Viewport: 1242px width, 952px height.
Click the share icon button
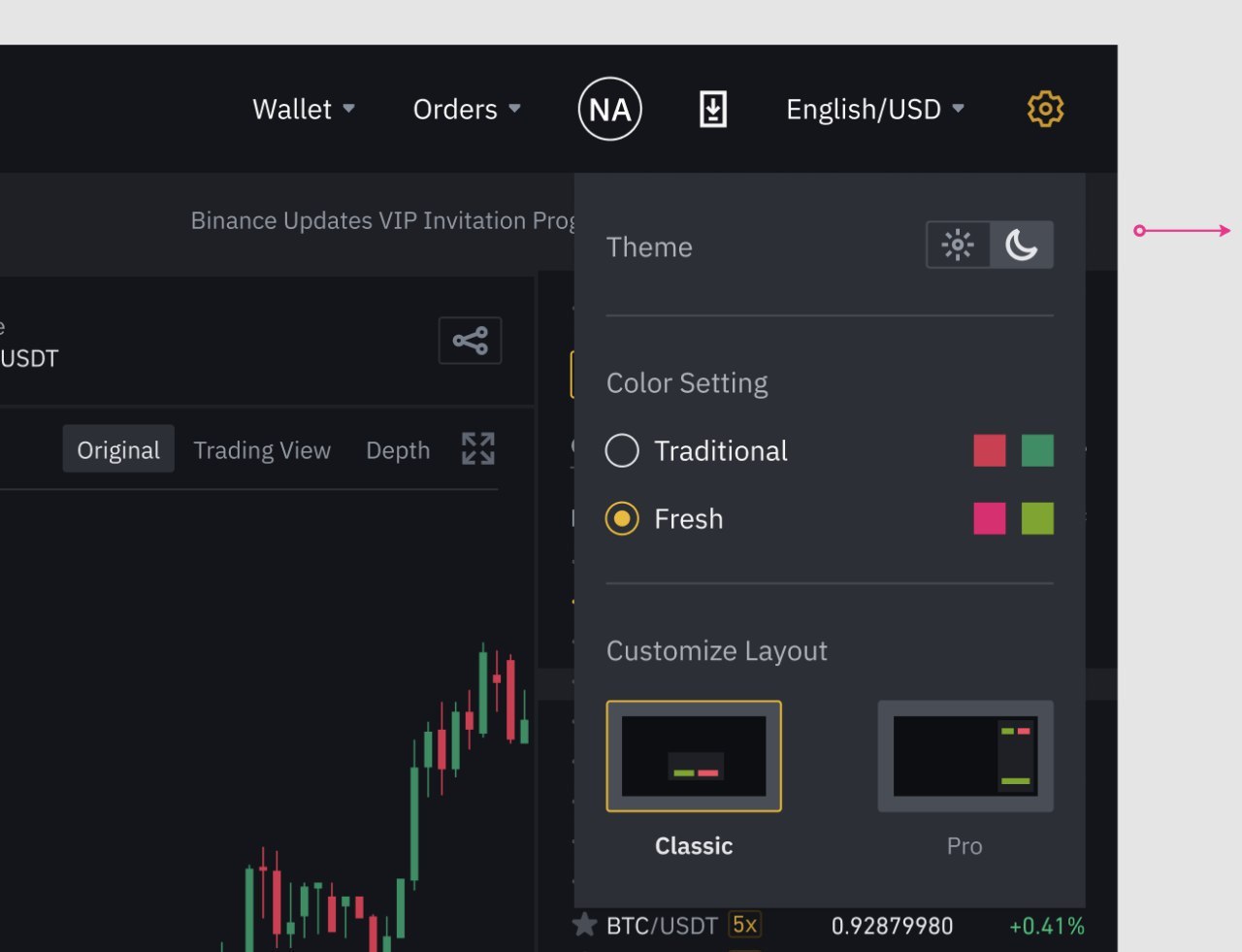point(470,341)
